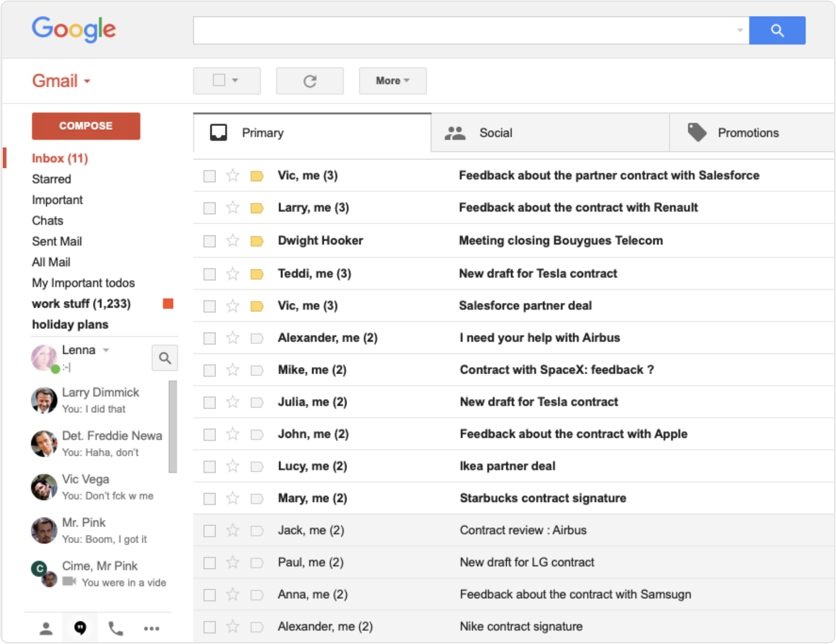Check the box for Nike contract signature email

(x=210, y=627)
